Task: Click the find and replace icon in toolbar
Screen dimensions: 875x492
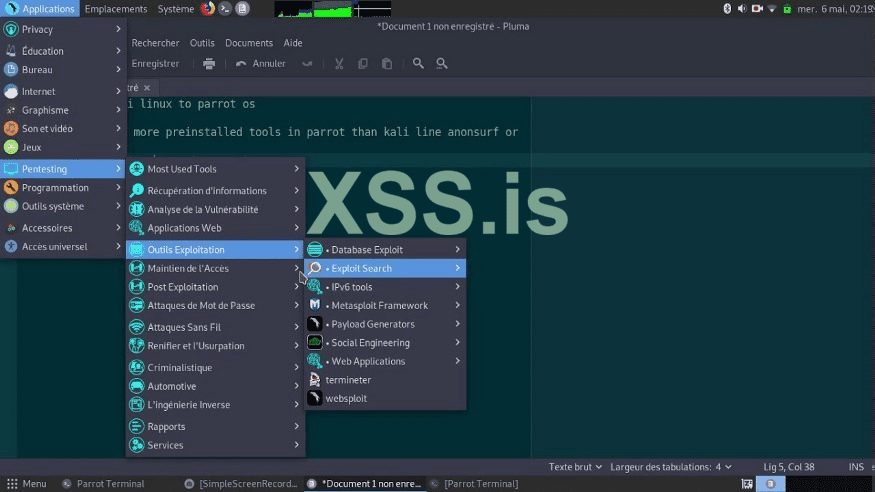Action: 442,64
